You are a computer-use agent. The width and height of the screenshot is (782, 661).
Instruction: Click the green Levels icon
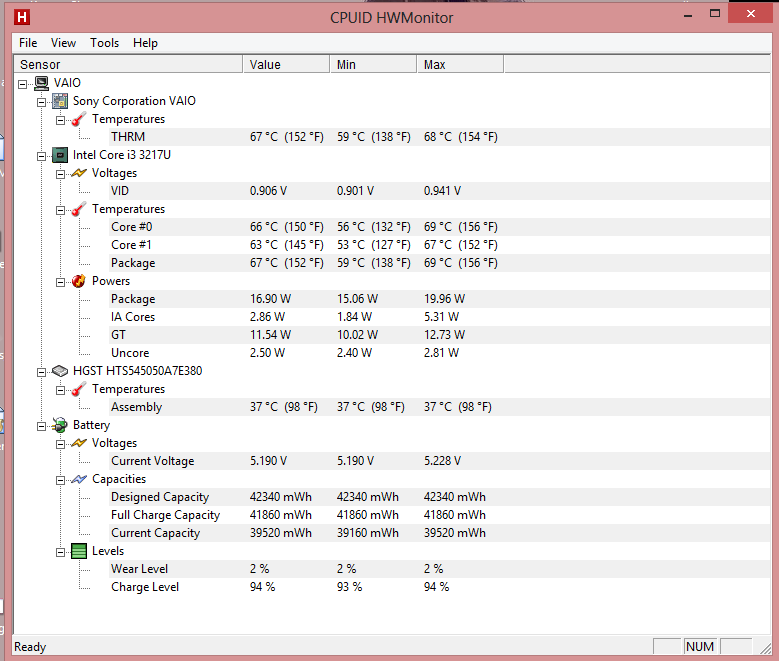79,551
